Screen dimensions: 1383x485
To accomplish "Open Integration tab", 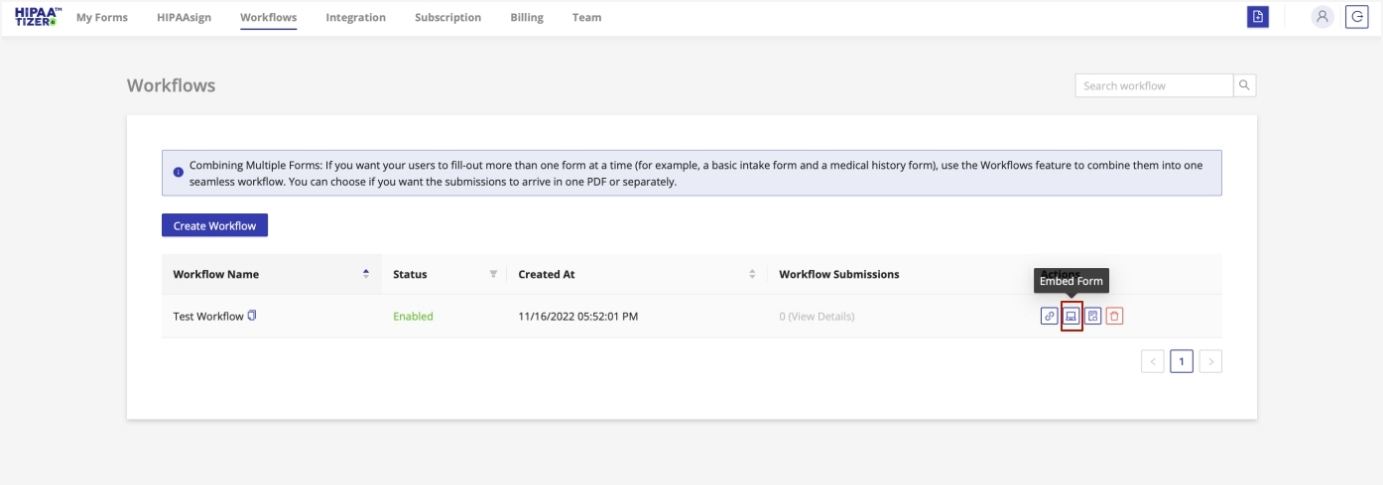I will click(x=356, y=17).
